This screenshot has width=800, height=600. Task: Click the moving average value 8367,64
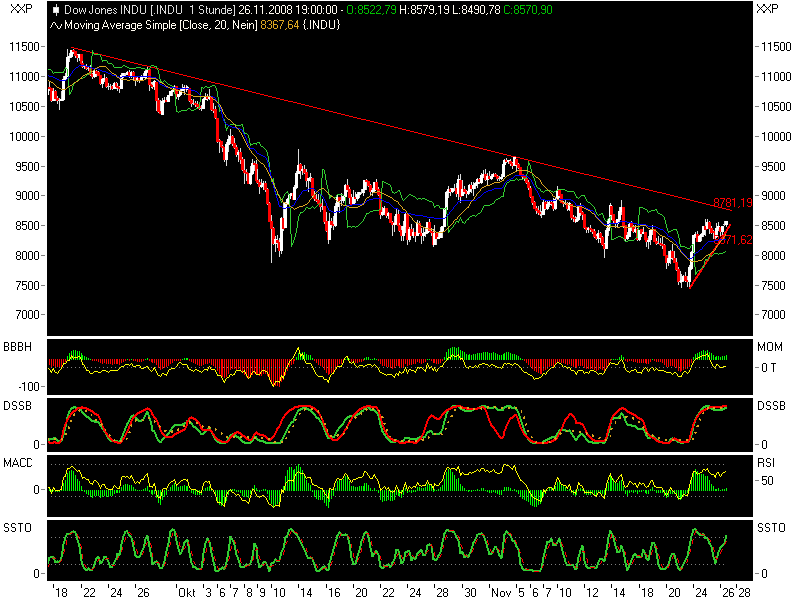[279, 25]
